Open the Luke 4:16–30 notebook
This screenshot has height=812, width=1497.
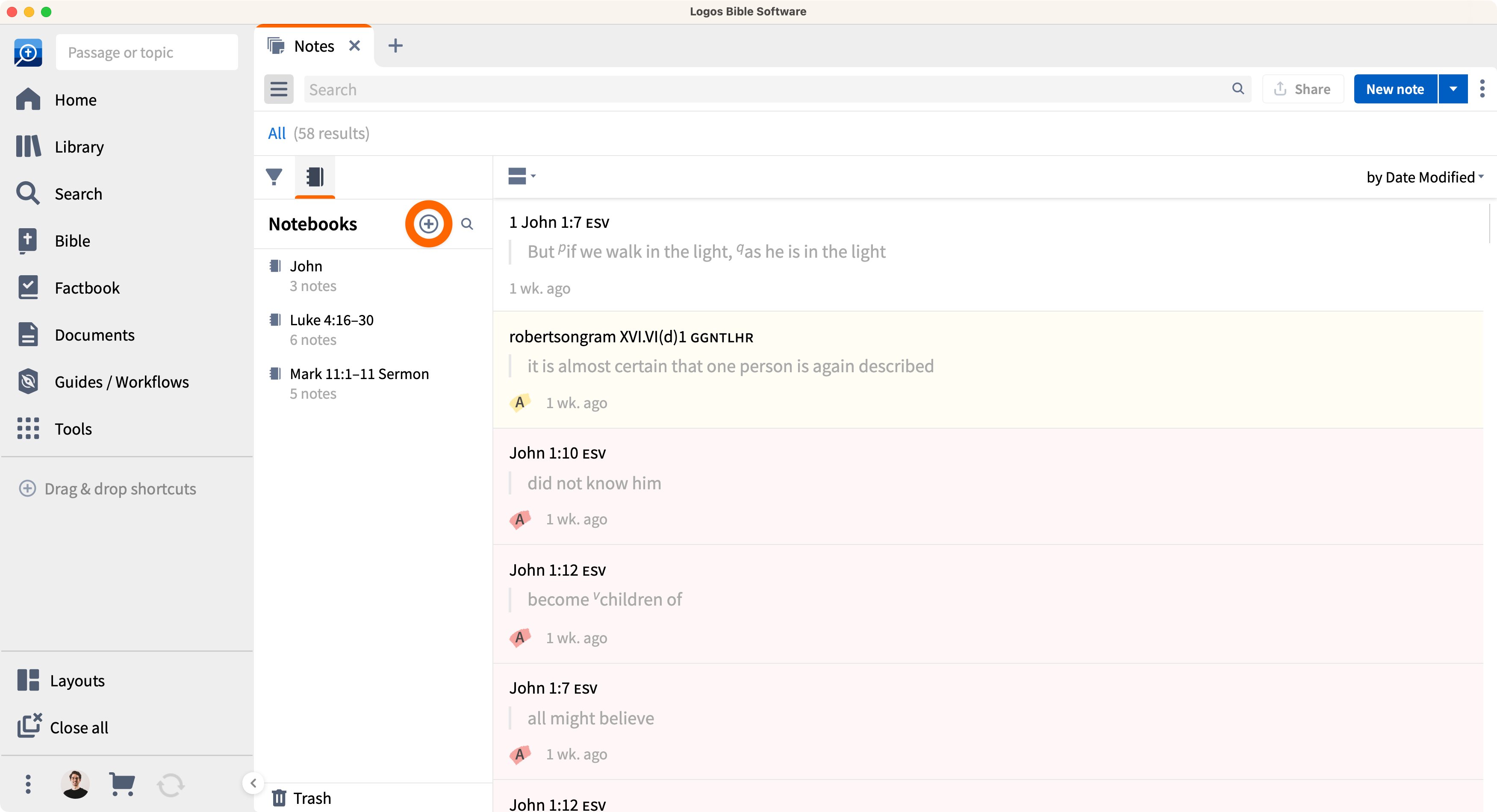tap(373, 330)
